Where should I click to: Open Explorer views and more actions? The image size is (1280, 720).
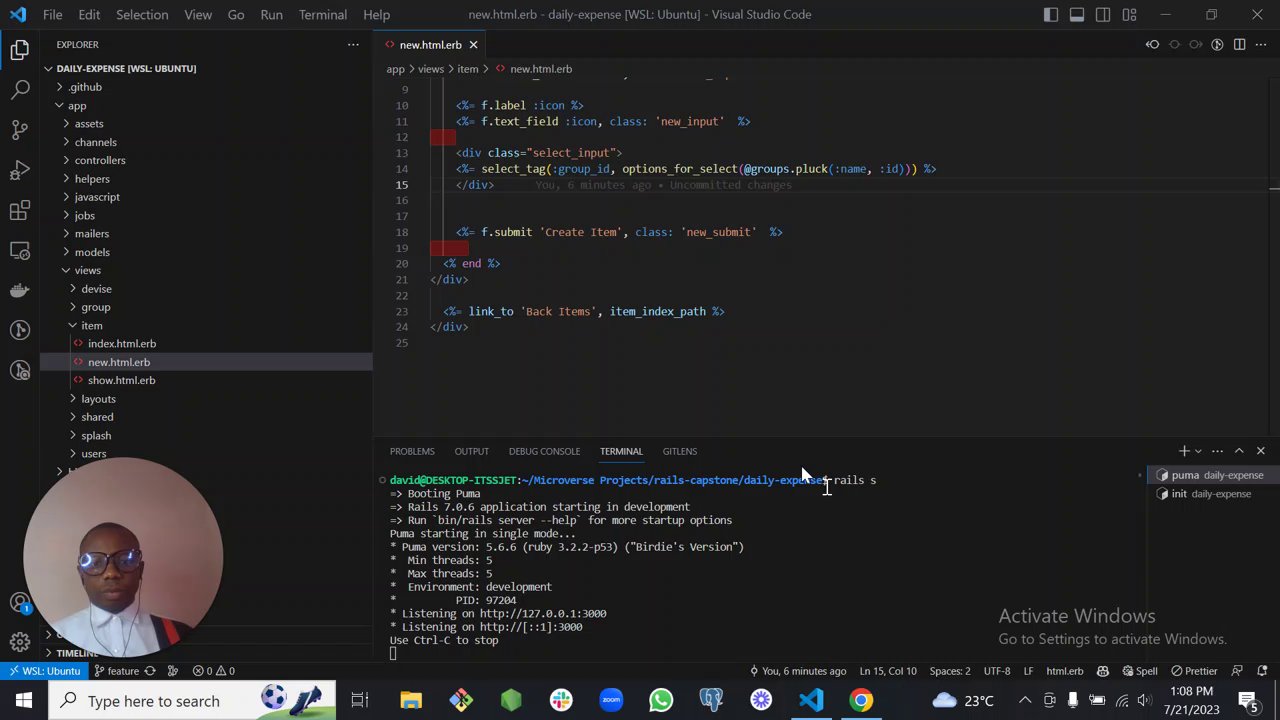[353, 45]
